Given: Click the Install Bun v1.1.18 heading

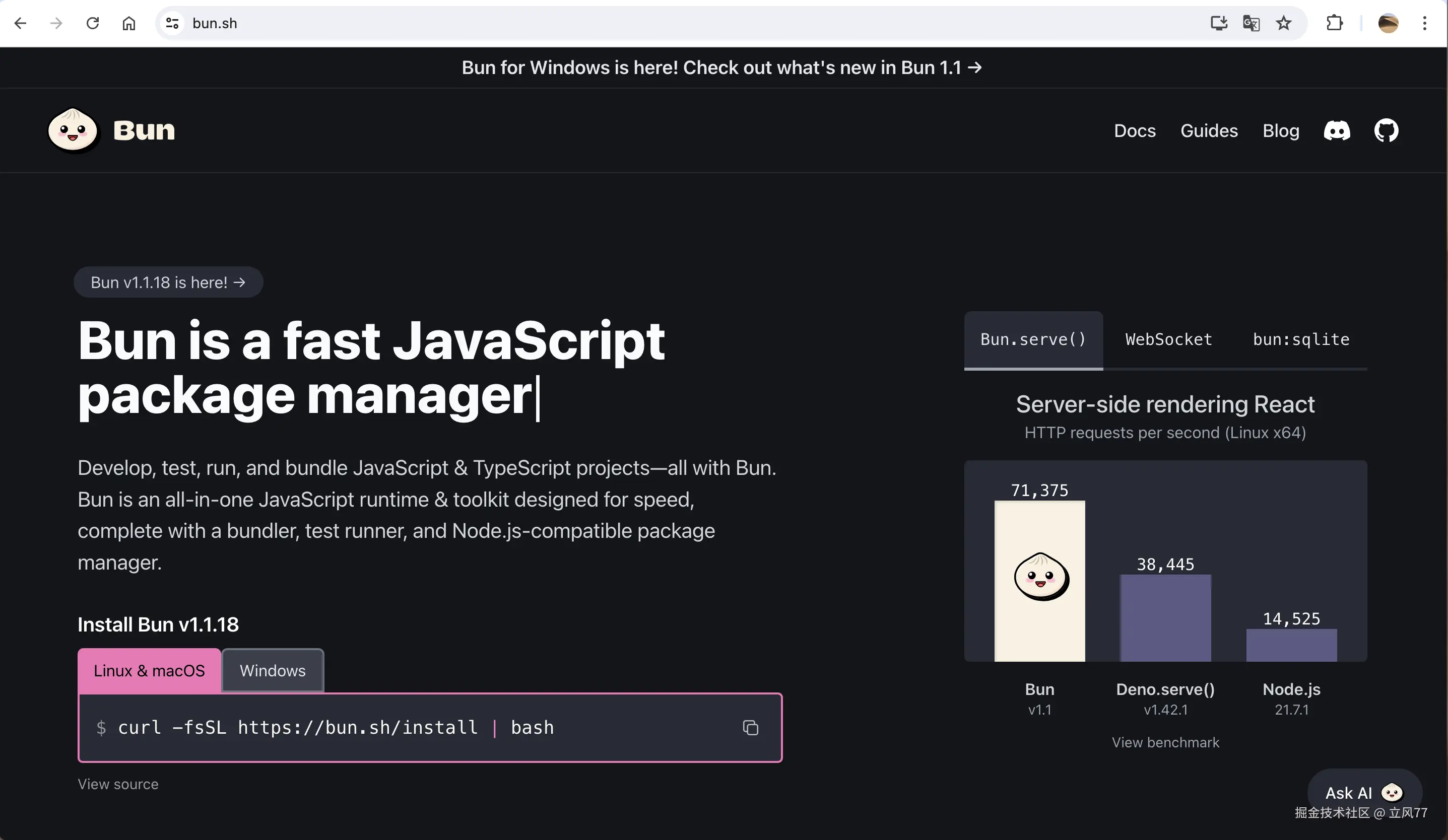Looking at the screenshot, I should tap(158, 624).
